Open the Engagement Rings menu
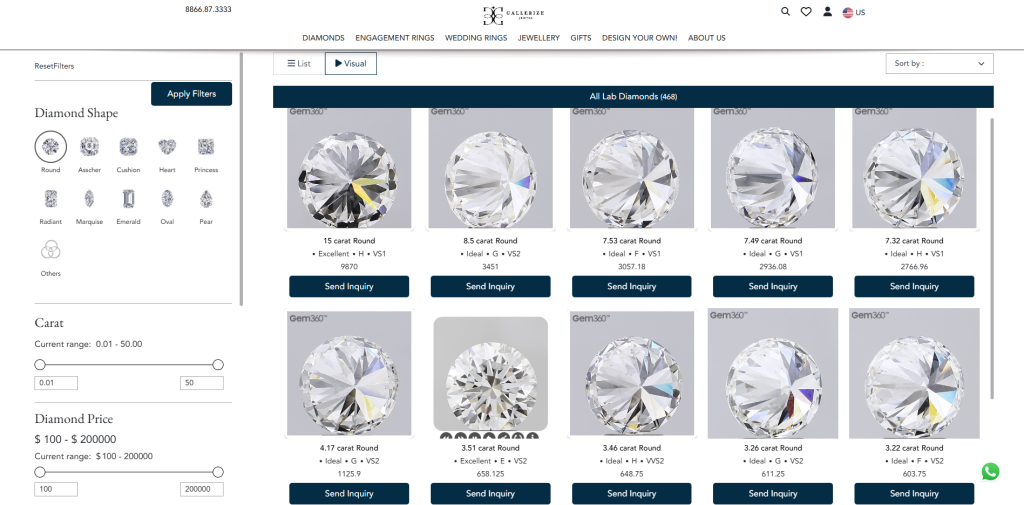 point(394,38)
